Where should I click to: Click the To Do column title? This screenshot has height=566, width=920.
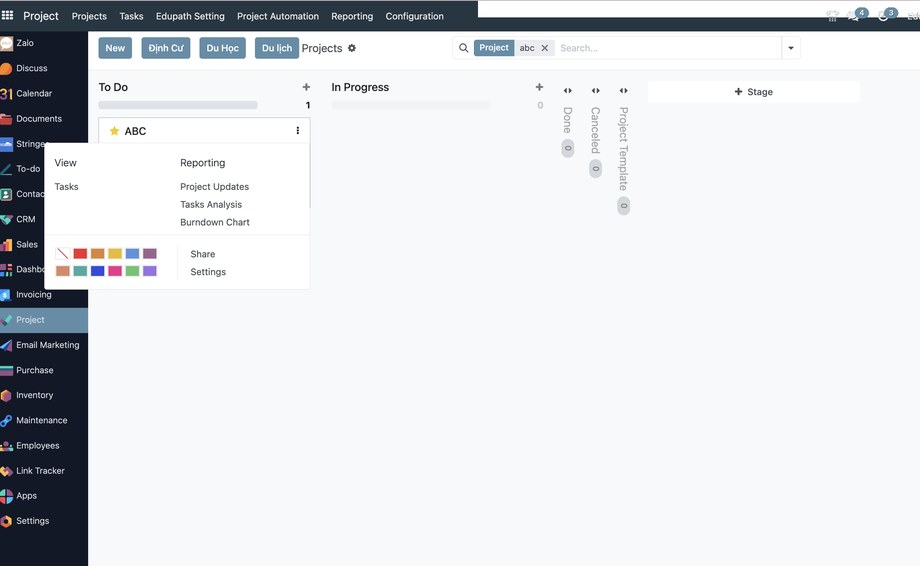coord(113,87)
